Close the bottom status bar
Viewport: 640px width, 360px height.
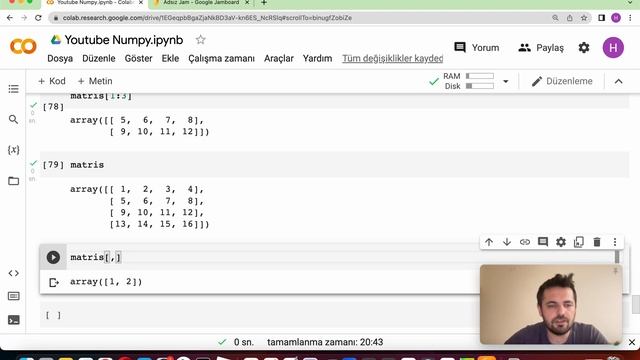coord(632,342)
